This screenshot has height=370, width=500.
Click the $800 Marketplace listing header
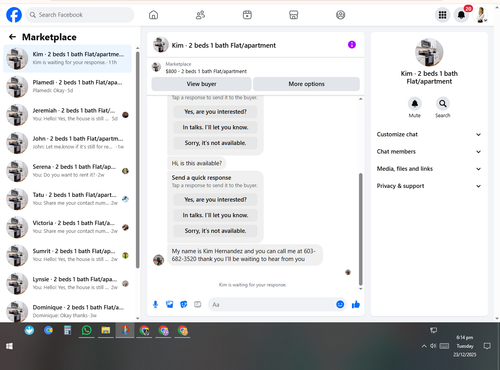(x=256, y=68)
